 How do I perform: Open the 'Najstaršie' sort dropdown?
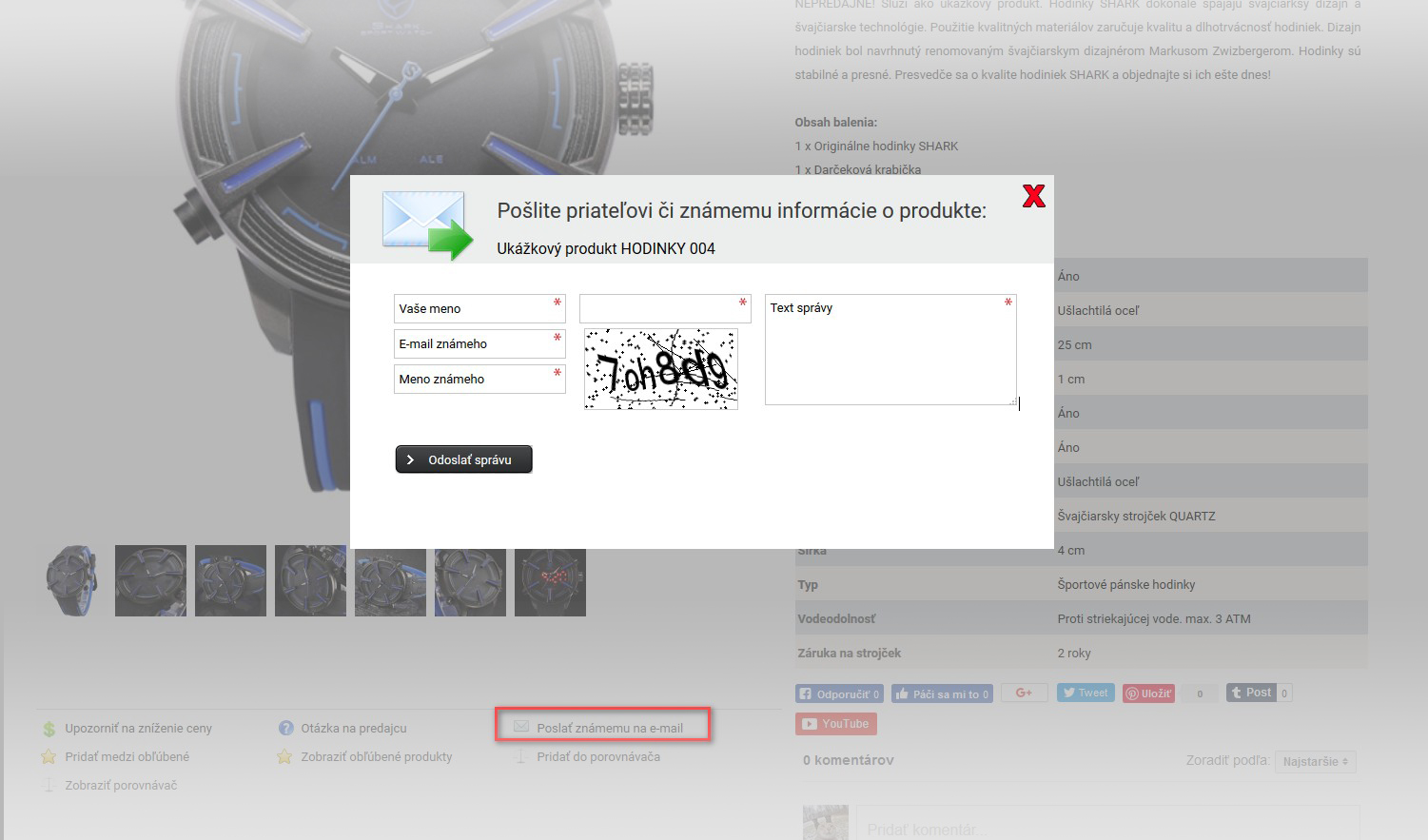1315,762
